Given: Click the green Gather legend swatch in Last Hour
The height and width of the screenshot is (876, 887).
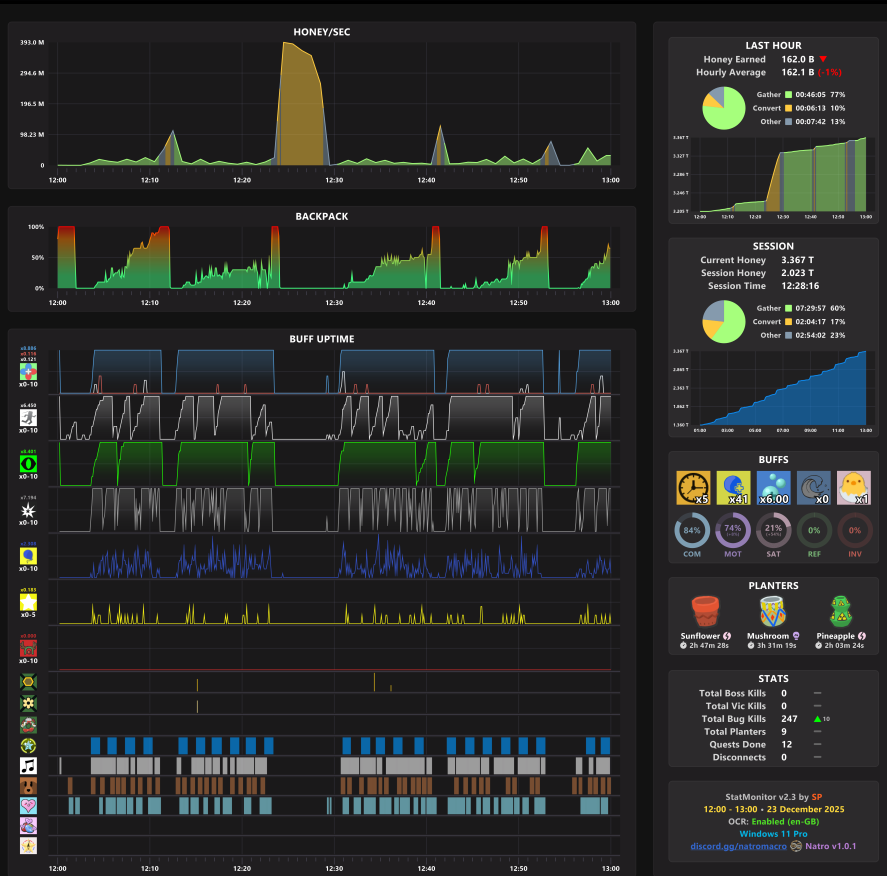Looking at the screenshot, I should (788, 94).
